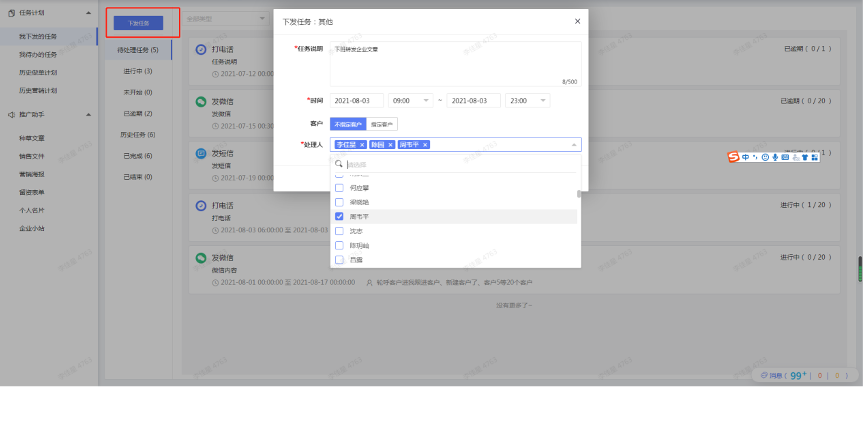Open soft keyboard on Sogou bar
864x422 pixels.
785,157
